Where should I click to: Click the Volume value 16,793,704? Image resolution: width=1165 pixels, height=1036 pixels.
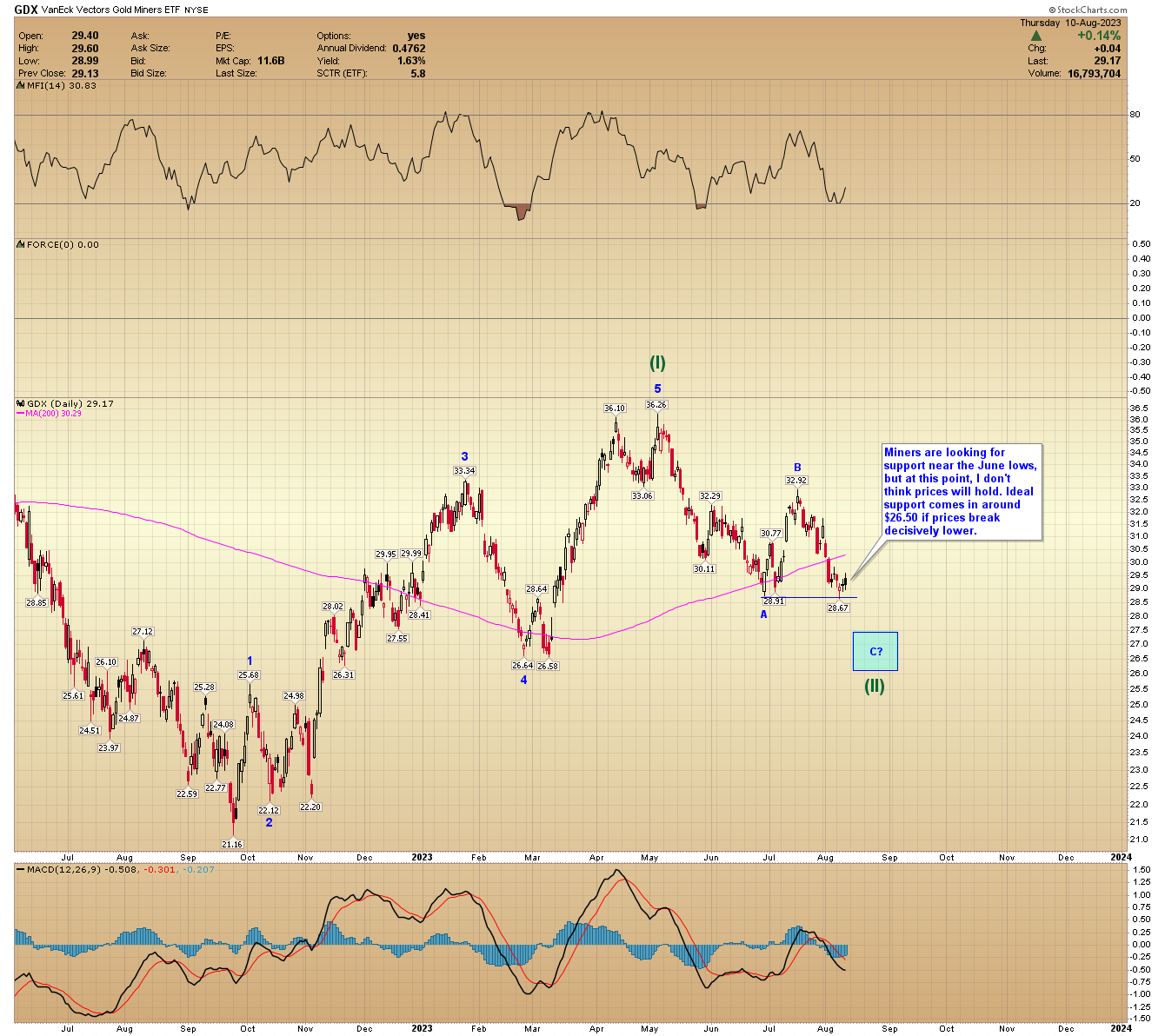1094,74
